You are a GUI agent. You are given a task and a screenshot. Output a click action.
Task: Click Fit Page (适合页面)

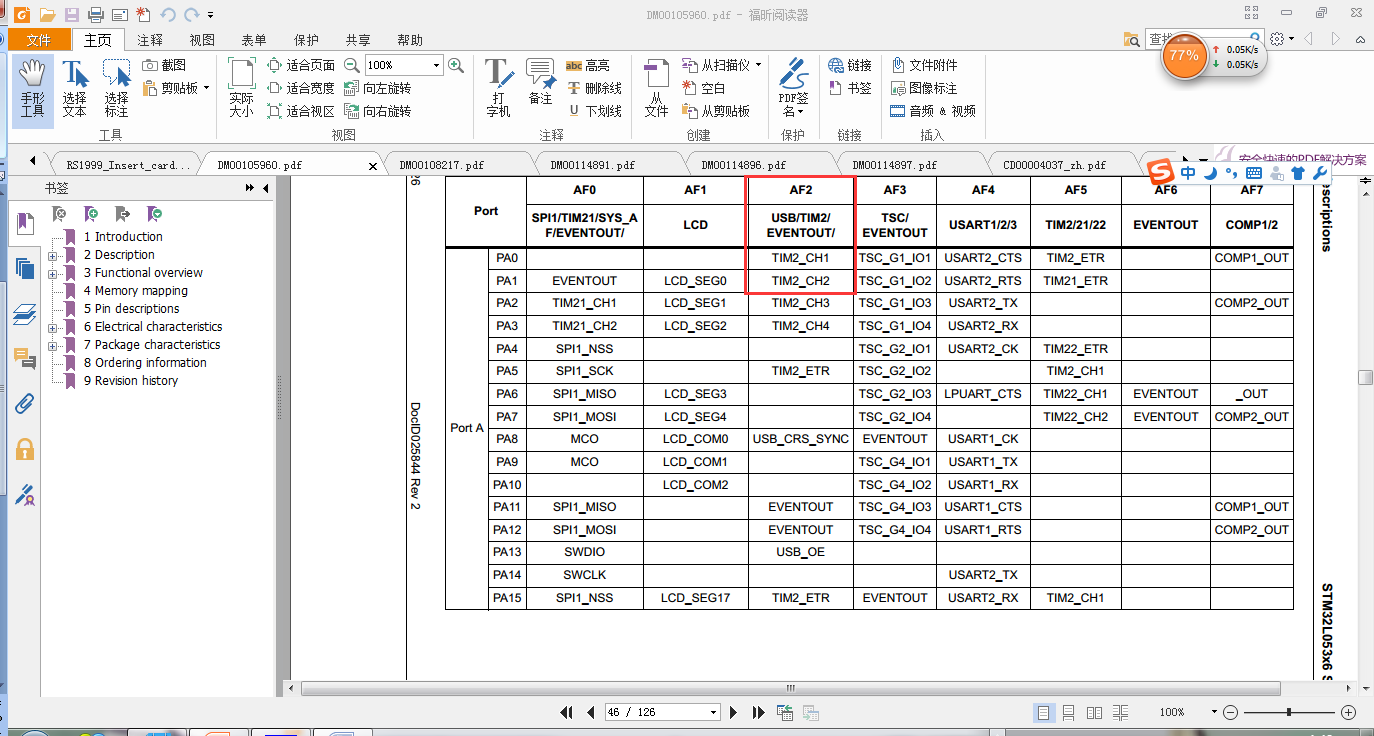[x=301, y=65]
